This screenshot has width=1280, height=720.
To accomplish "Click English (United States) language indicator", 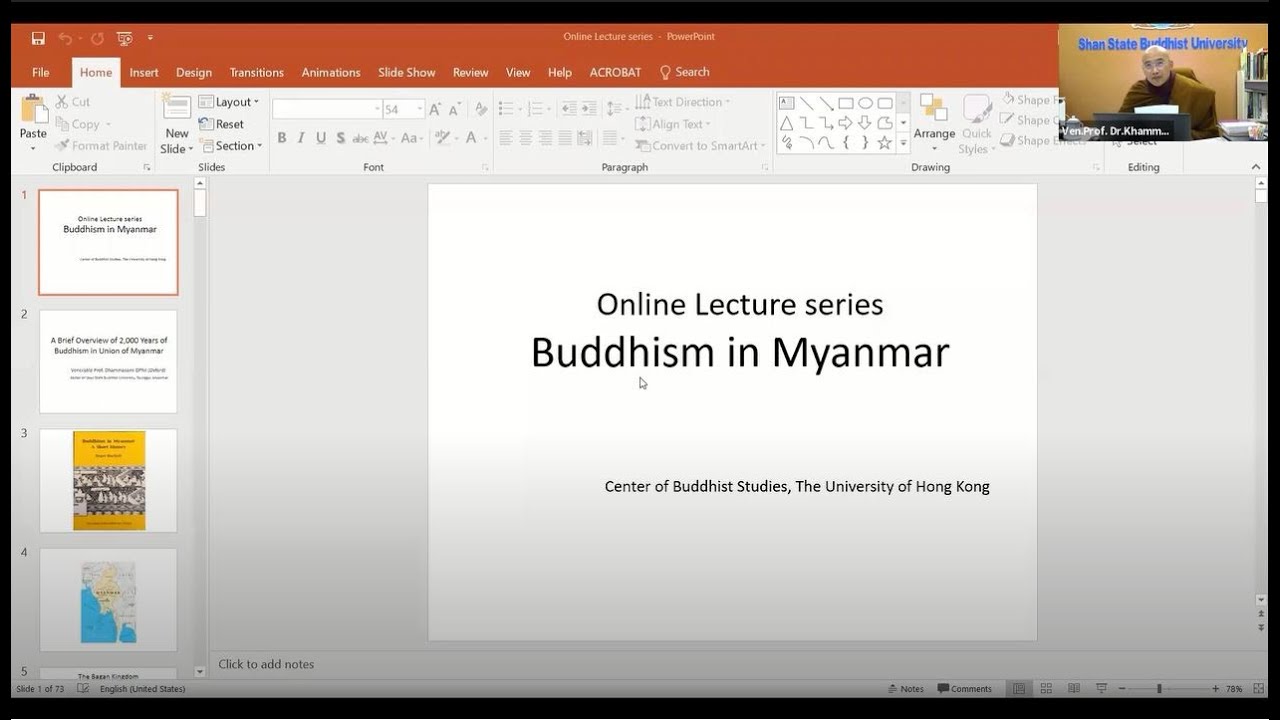I will pyautogui.click(x=143, y=689).
